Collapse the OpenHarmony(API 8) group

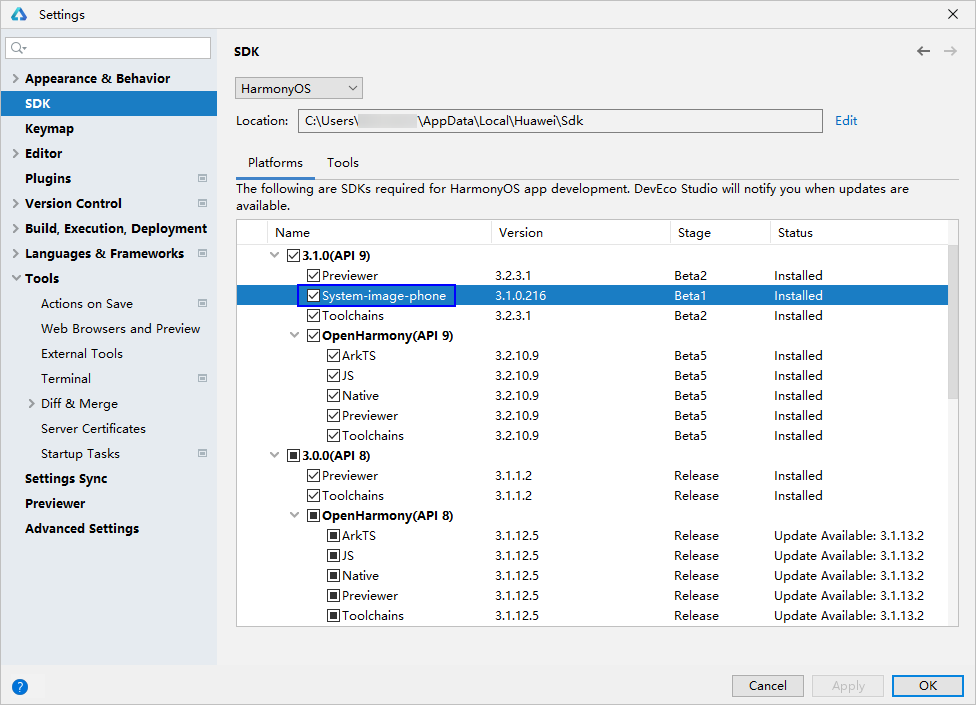(x=294, y=515)
